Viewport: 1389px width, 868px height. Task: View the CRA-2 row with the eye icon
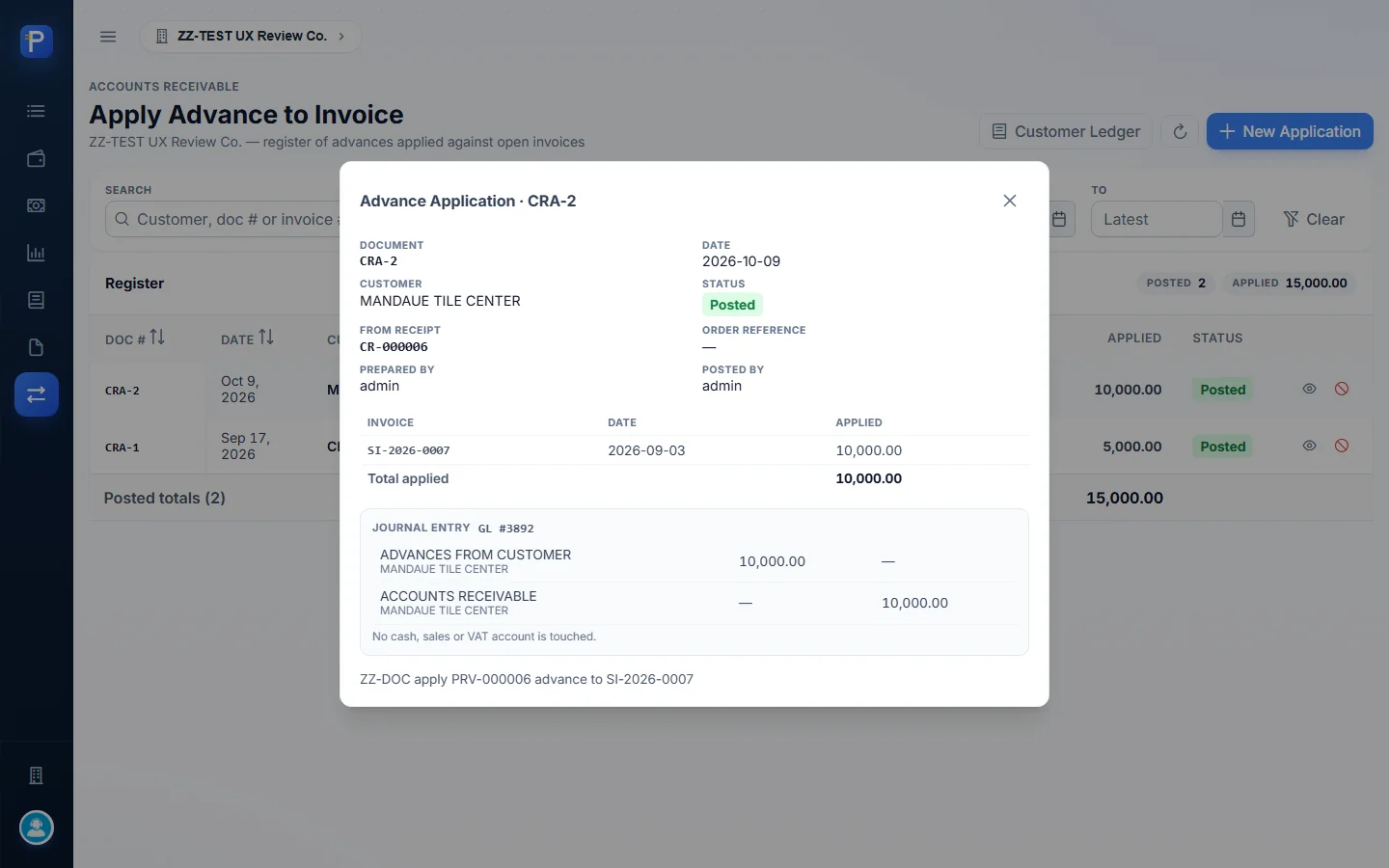(x=1309, y=389)
